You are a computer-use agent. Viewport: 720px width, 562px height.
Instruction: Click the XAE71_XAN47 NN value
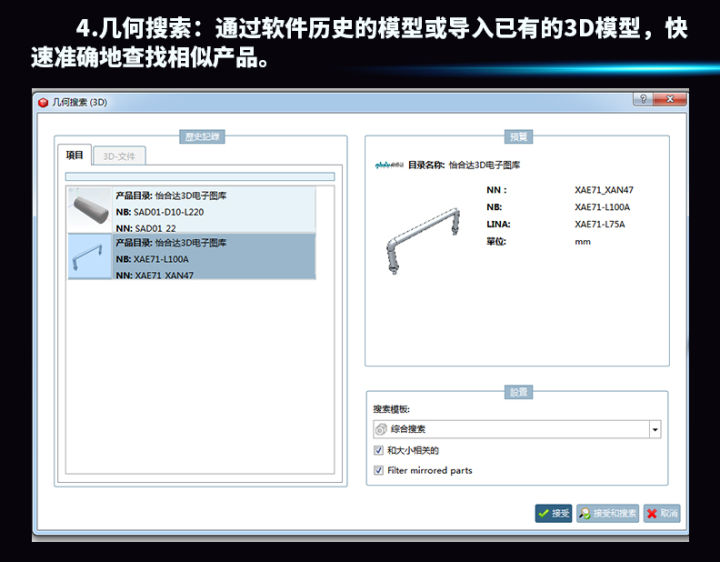pyautogui.click(x=604, y=190)
